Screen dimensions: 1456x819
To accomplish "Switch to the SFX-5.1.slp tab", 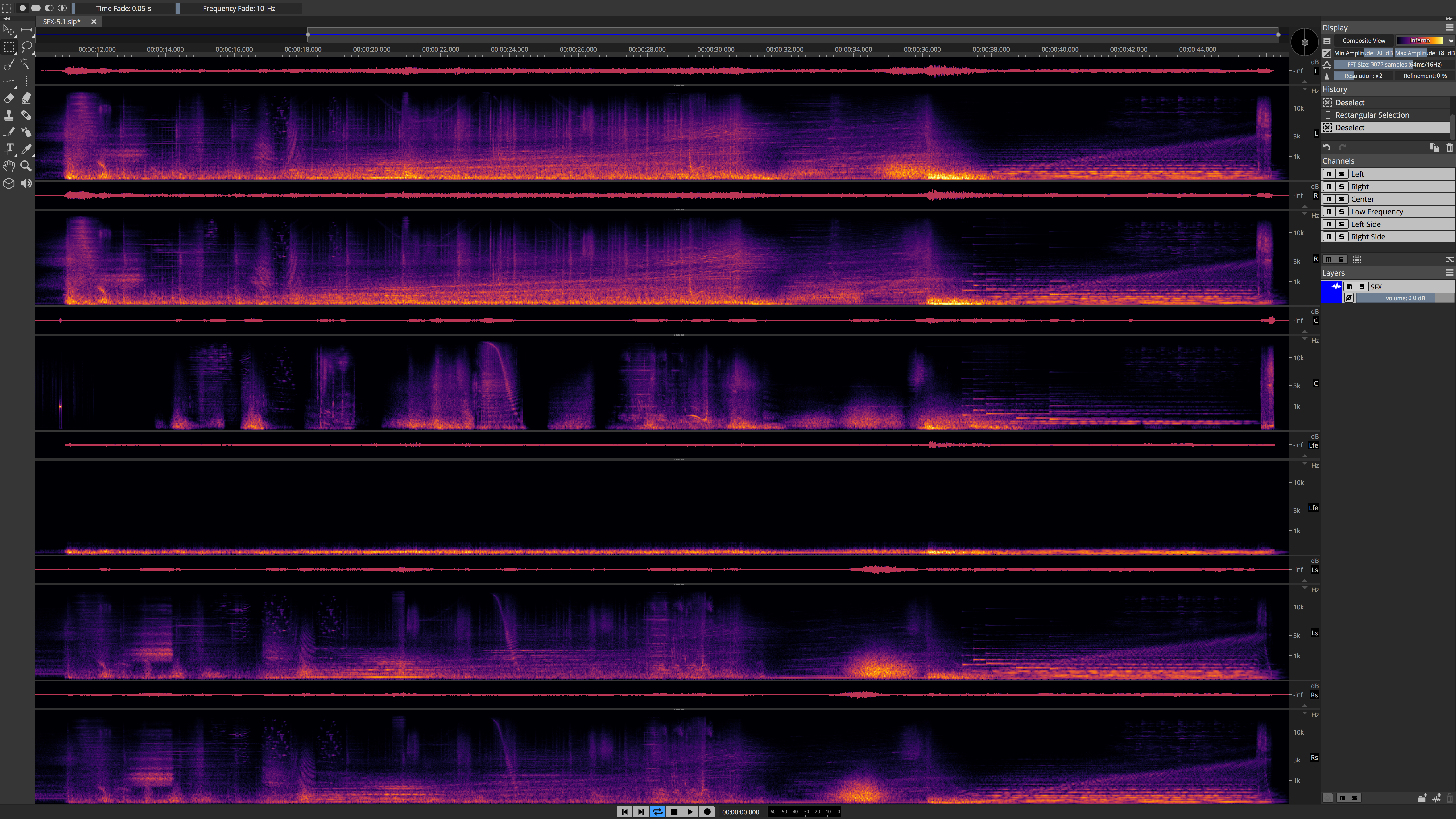I will 63,22.
